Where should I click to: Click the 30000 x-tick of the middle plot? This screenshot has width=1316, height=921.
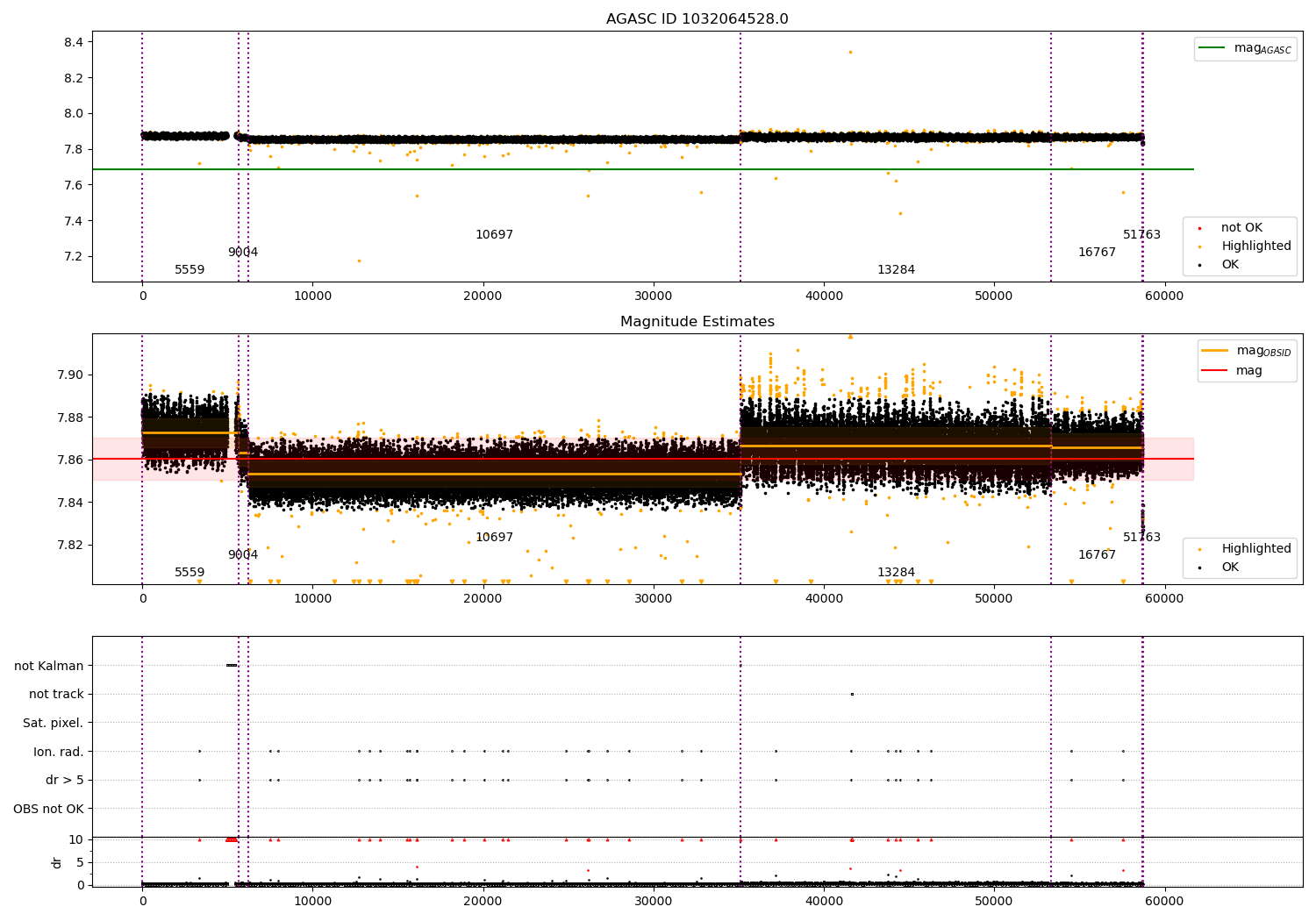tap(653, 599)
